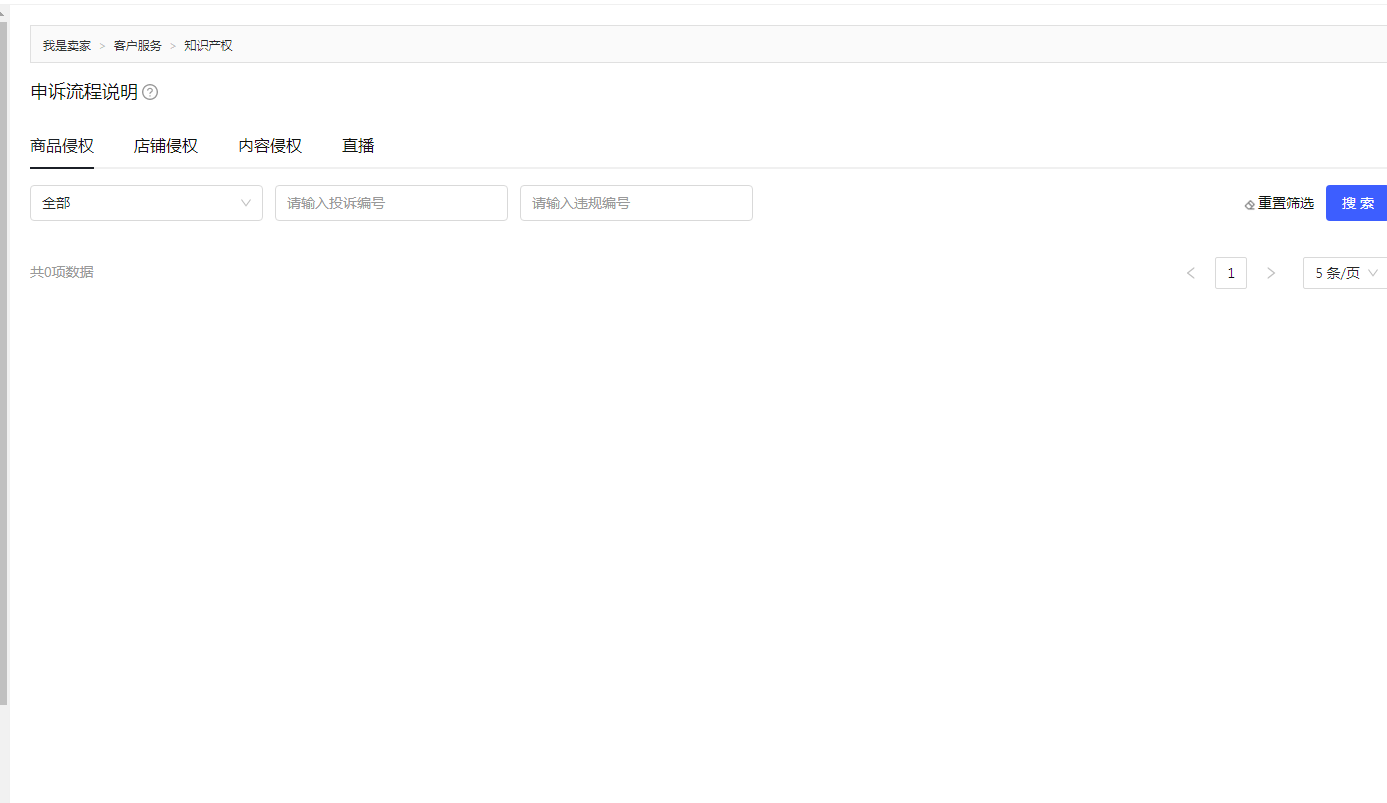Click 知识产权 breadcrumb item
The height and width of the screenshot is (803, 1387).
[x=208, y=46]
